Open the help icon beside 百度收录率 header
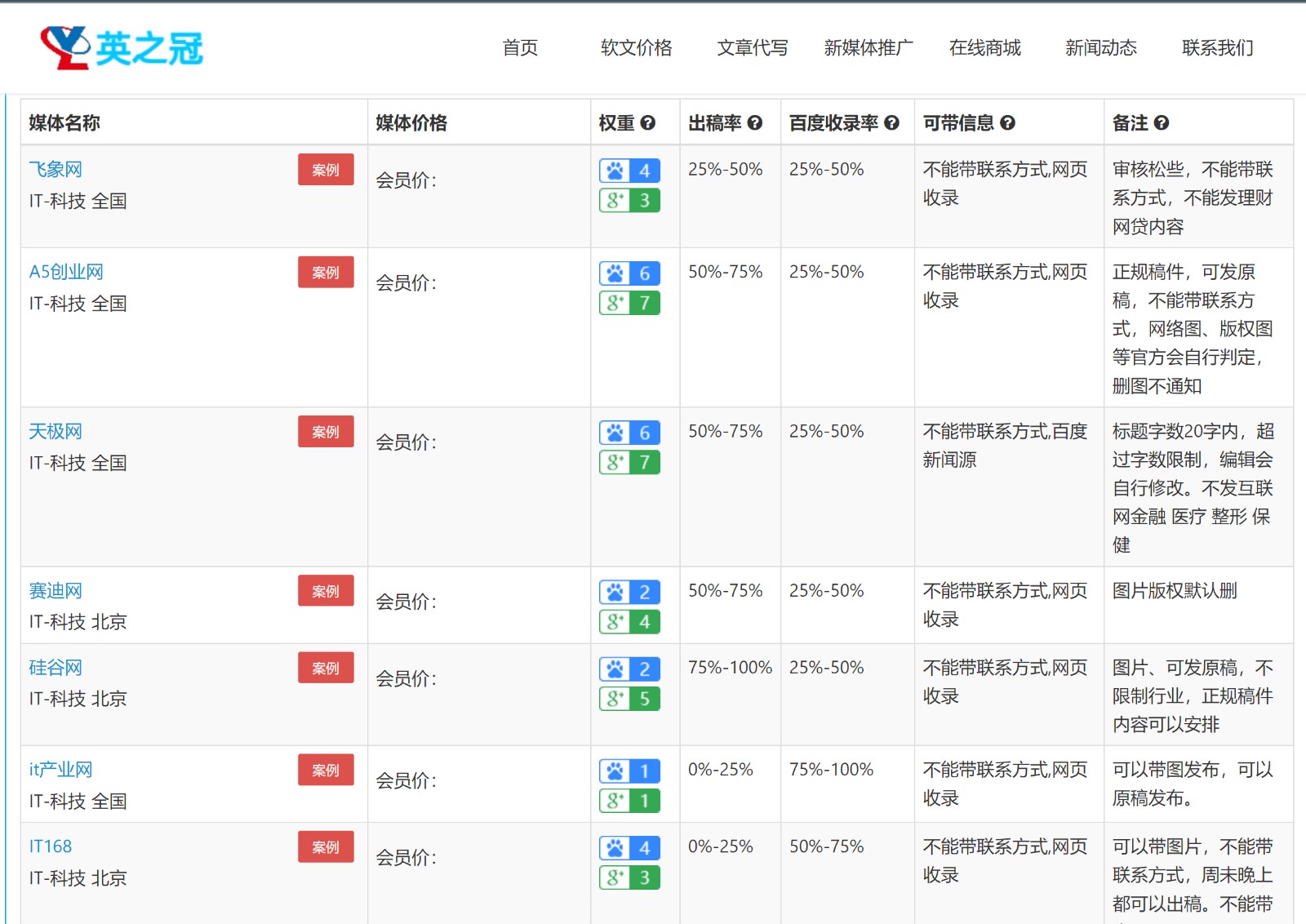The width and height of the screenshot is (1306, 924). pyautogui.click(x=891, y=122)
